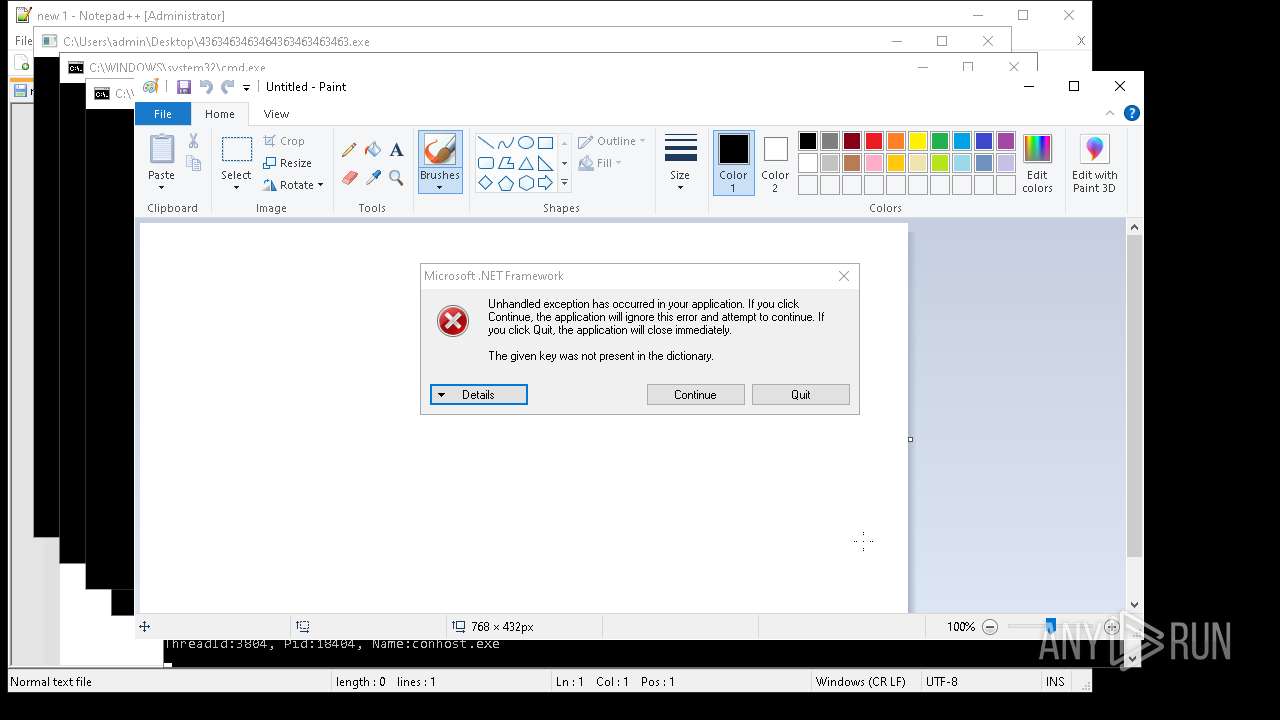Select the Line shape
Image resolution: width=1280 pixels, height=720 pixels.
485,143
